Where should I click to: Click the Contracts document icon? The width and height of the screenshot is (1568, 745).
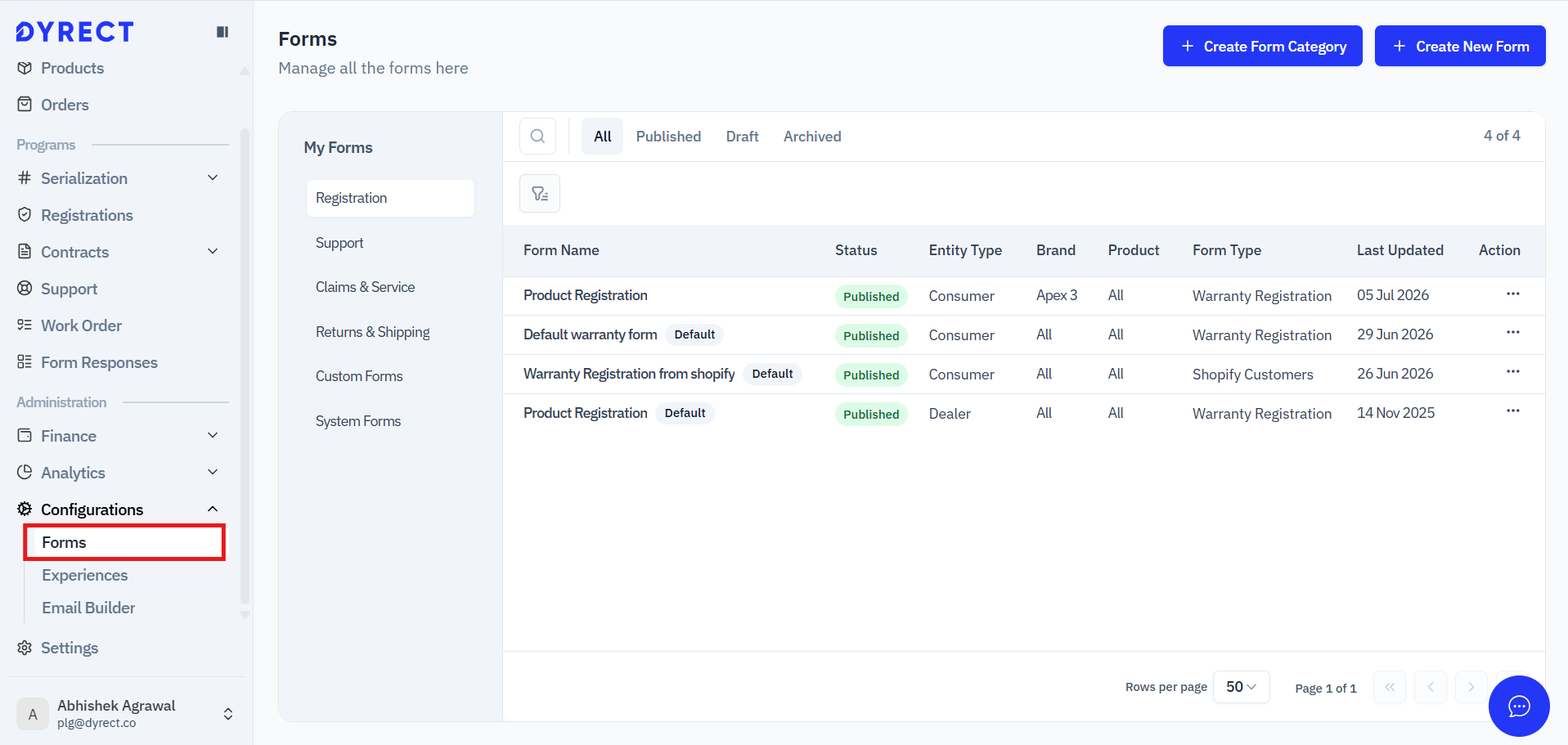pyautogui.click(x=25, y=252)
